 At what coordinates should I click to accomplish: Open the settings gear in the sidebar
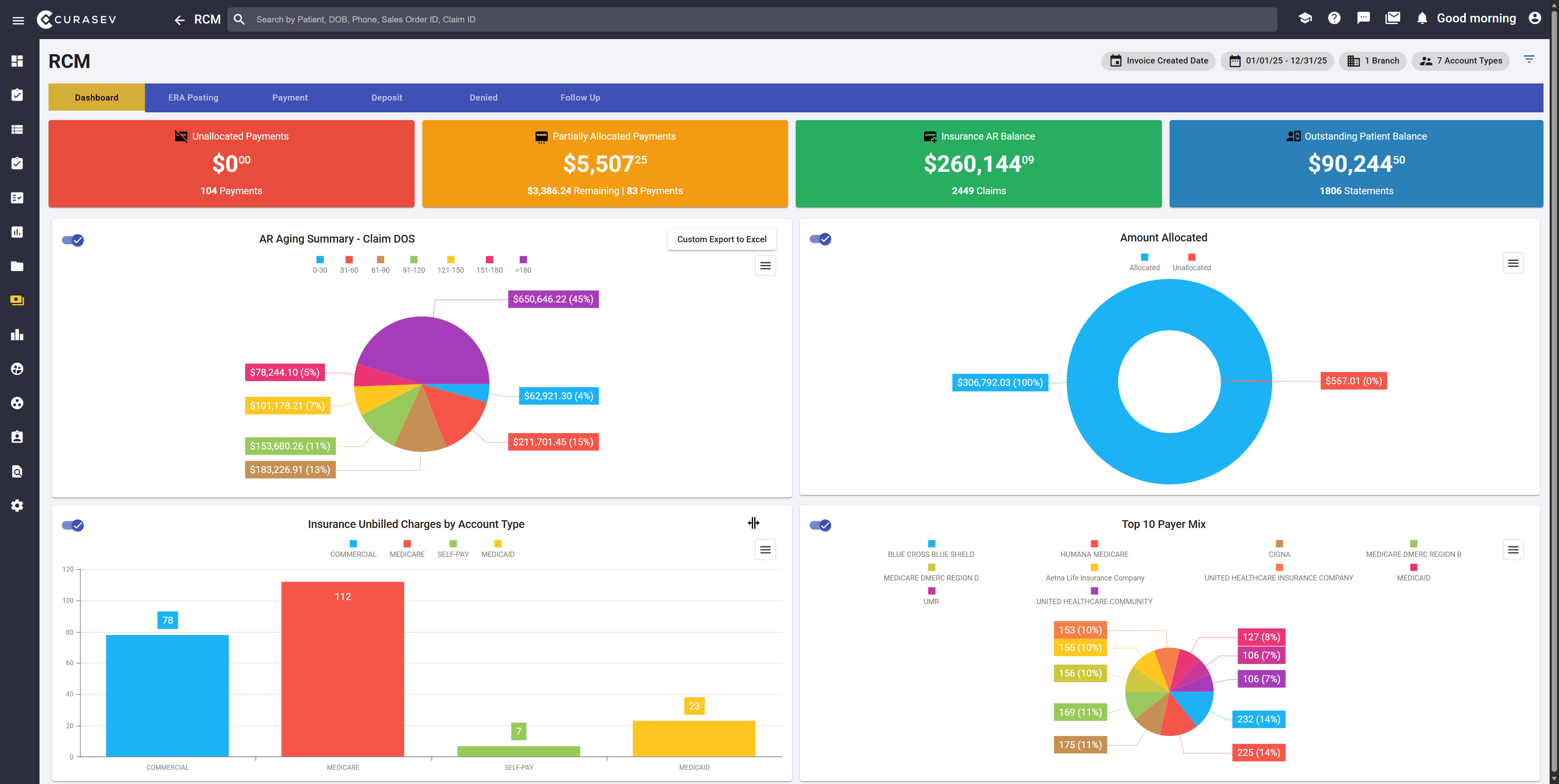[17, 506]
